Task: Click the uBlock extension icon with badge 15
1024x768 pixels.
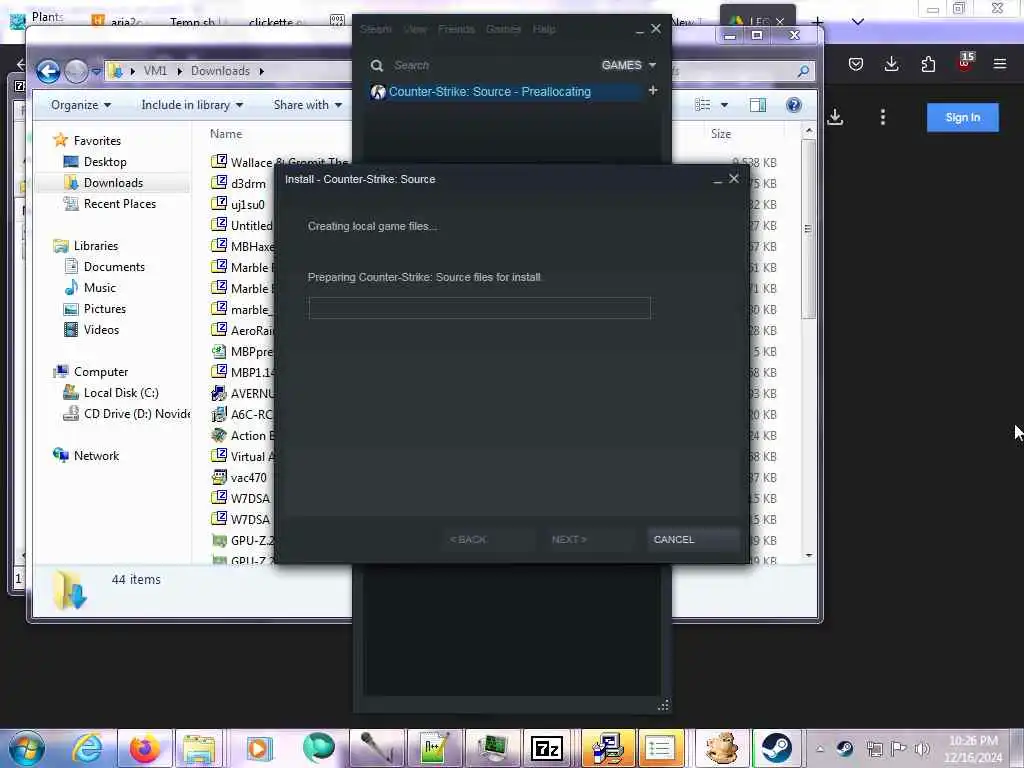Action: pyautogui.click(x=965, y=62)
